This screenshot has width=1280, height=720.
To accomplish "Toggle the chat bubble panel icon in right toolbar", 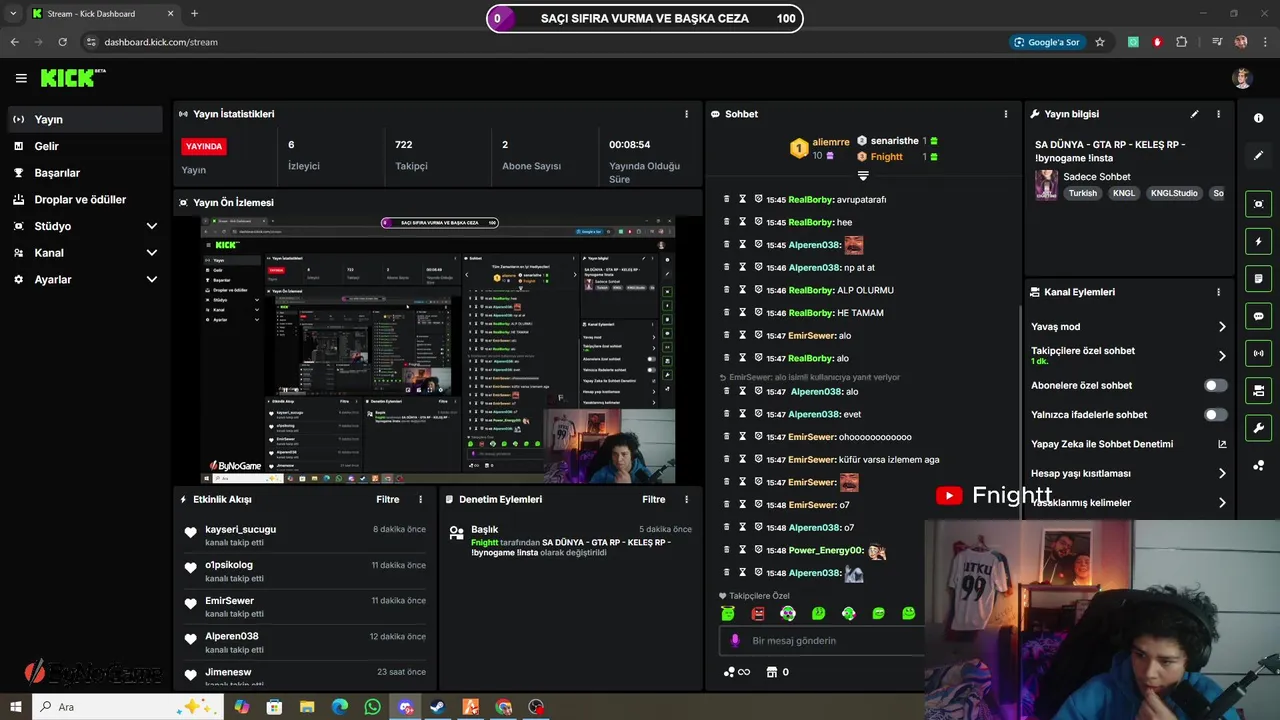I will (1258, 315).
